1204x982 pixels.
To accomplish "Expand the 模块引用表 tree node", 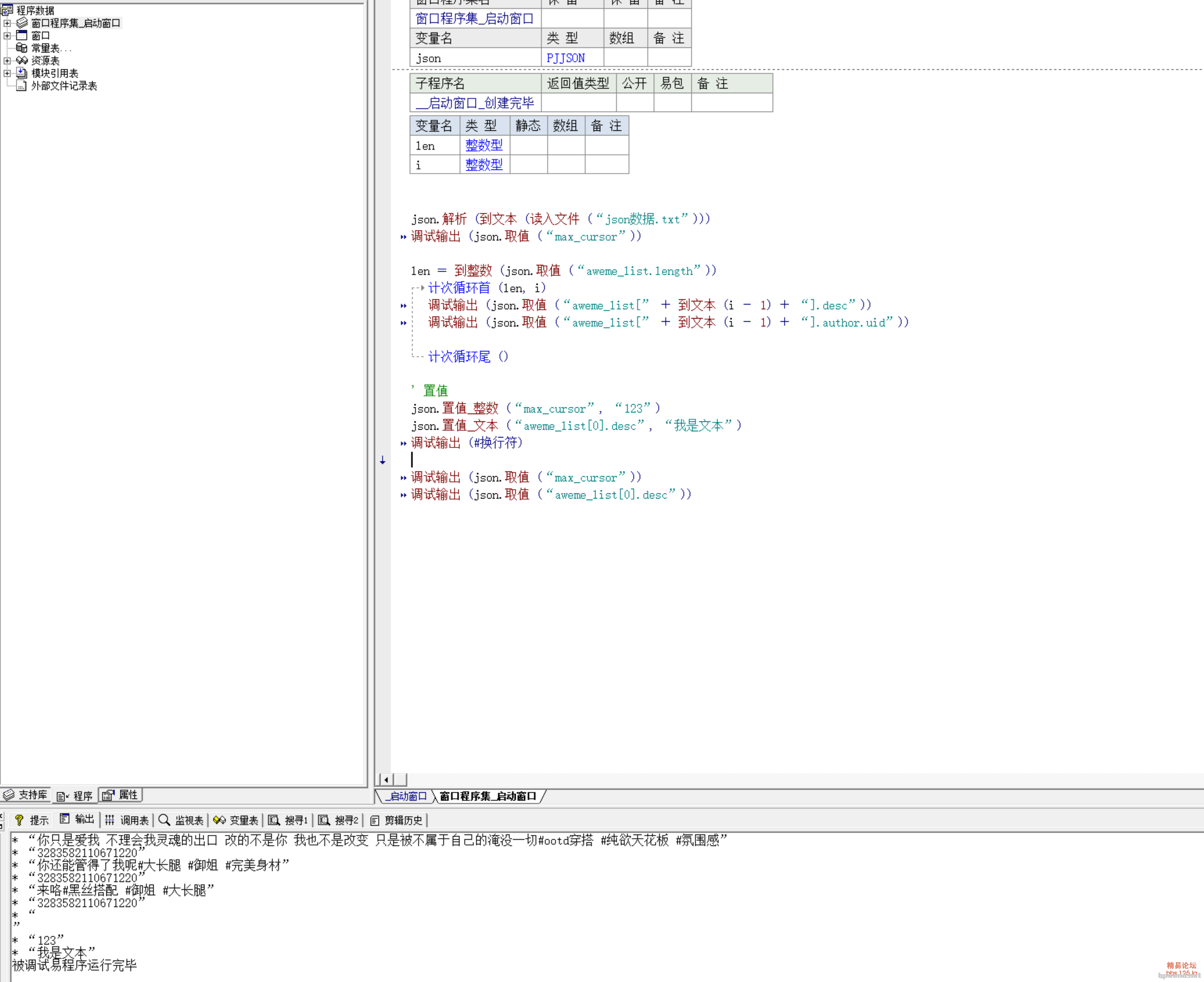I will coord(7,73).
